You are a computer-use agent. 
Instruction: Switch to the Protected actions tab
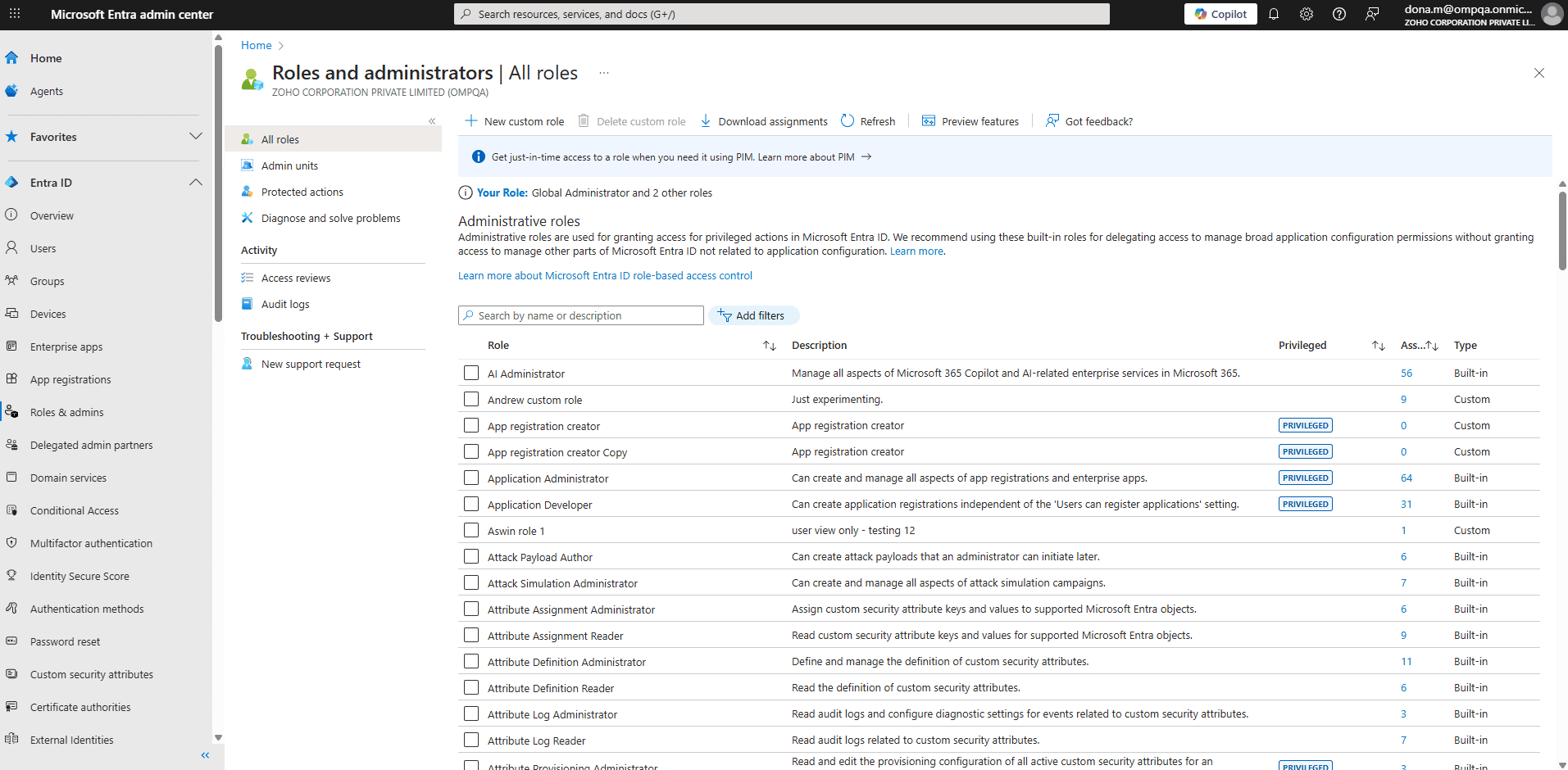pyautogui.click(x=302, y=192)
